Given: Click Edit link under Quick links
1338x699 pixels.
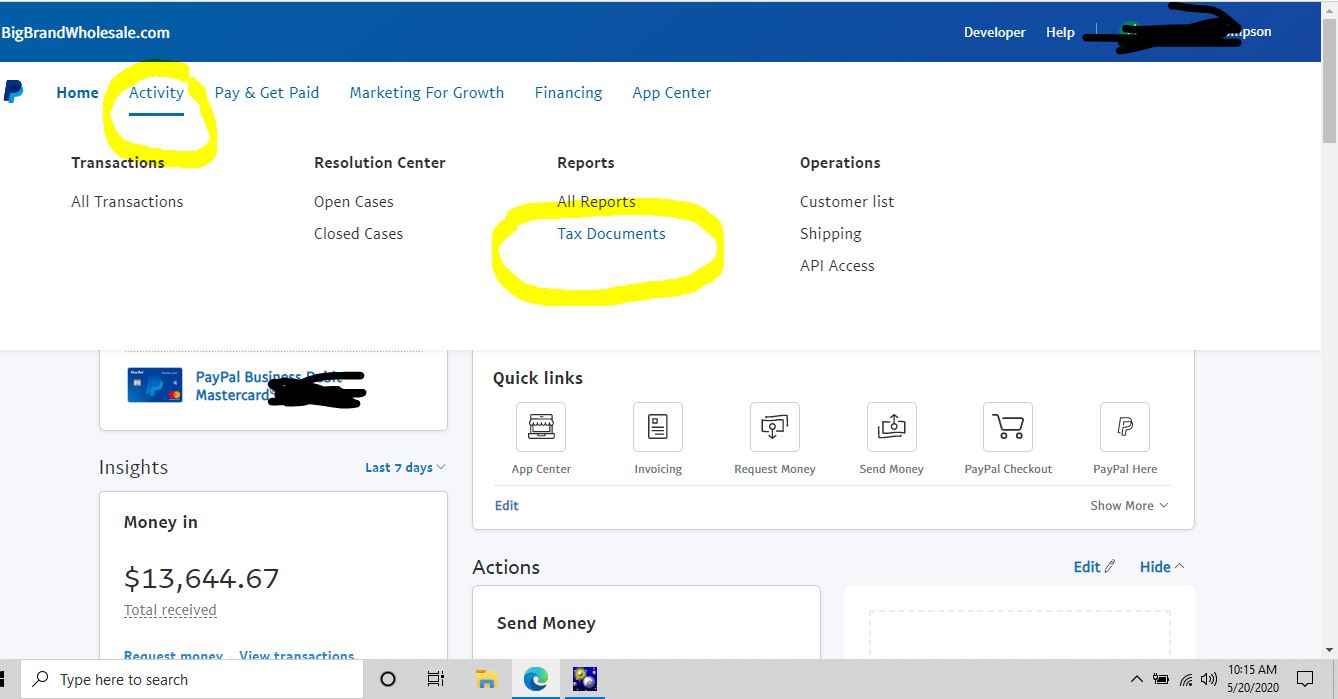Looking at the screenshot, I should pos(507,506).
